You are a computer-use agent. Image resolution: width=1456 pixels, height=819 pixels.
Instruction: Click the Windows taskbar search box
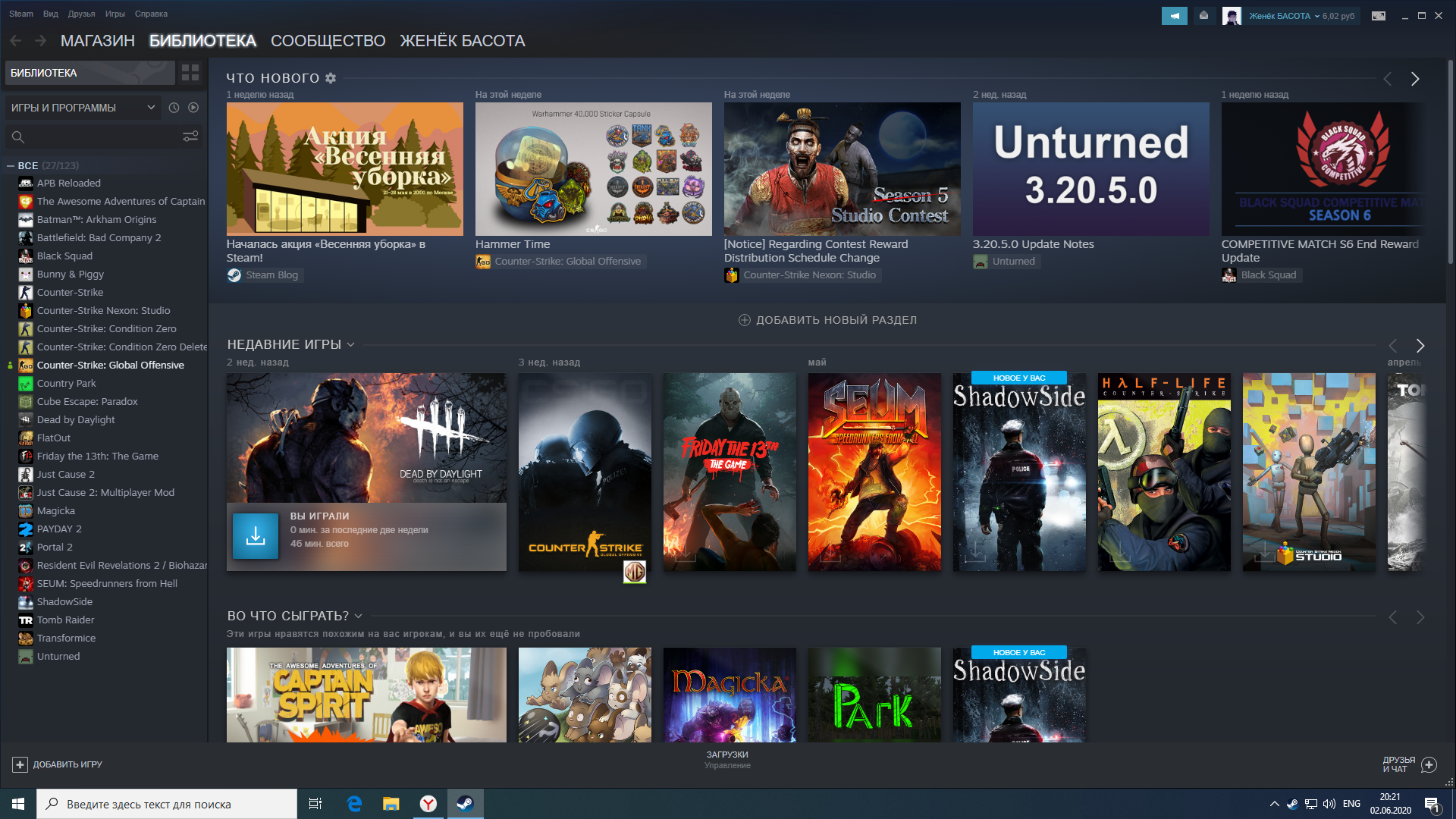point(167,804)
